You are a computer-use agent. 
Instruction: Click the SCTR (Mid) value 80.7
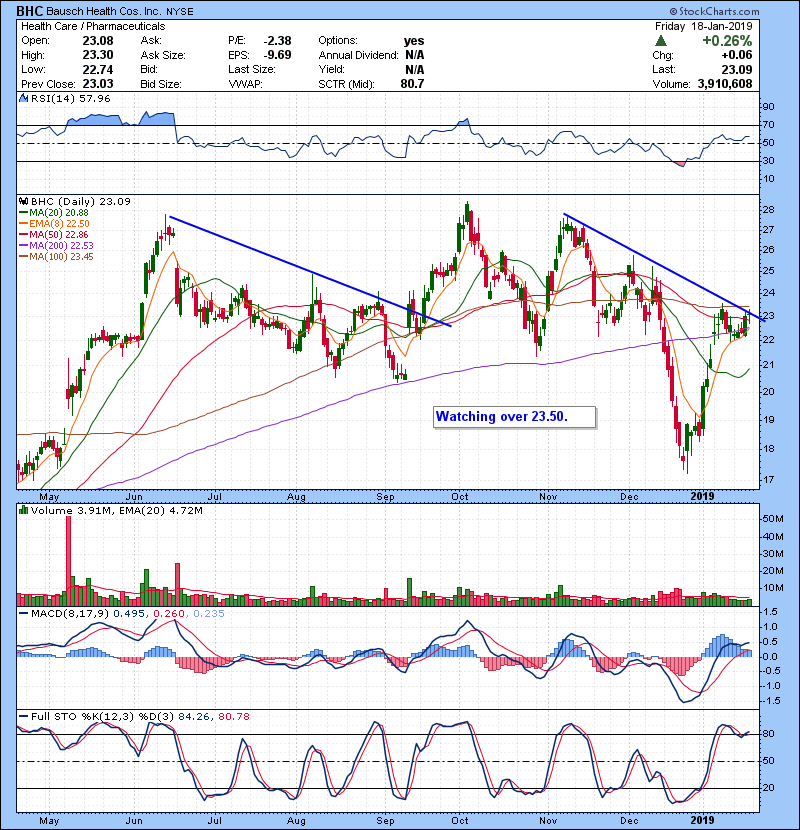412,84
